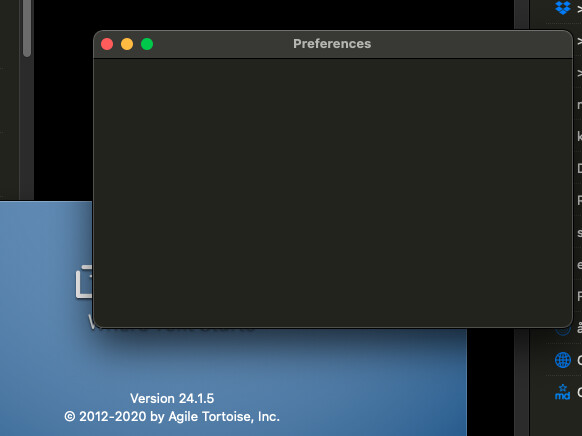The image size is (582, 436).
Task: Click the partially hidden circular icon above the globe
Action: point(563,331)
